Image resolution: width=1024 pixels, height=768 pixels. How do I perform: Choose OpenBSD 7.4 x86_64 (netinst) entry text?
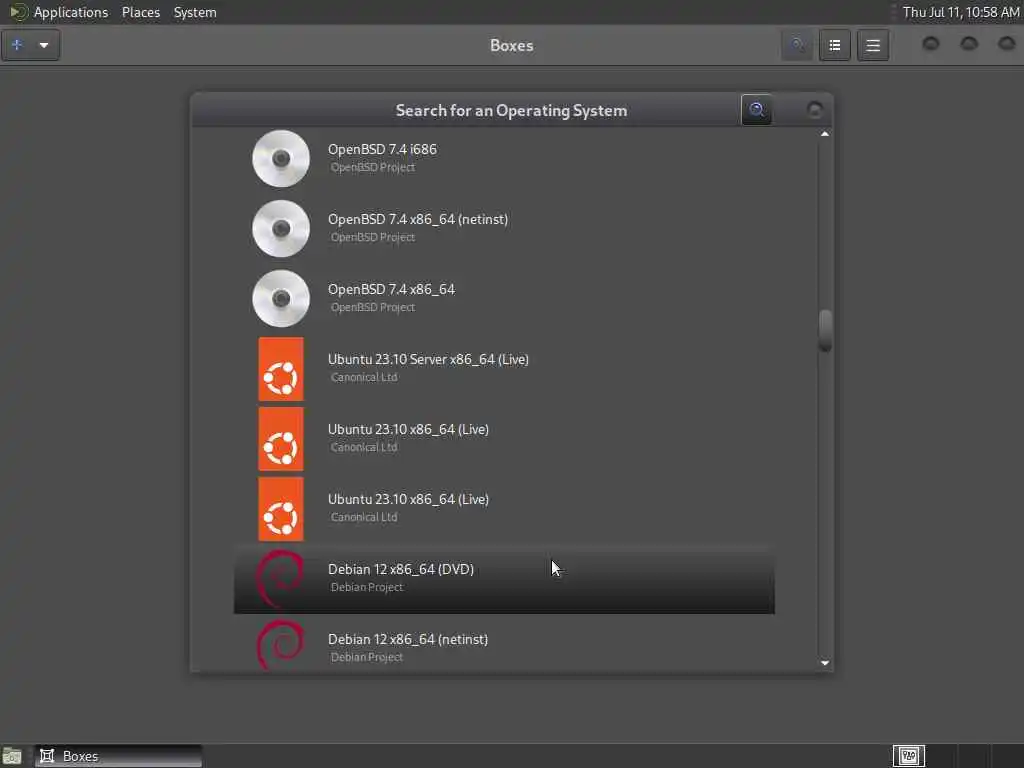418,219
